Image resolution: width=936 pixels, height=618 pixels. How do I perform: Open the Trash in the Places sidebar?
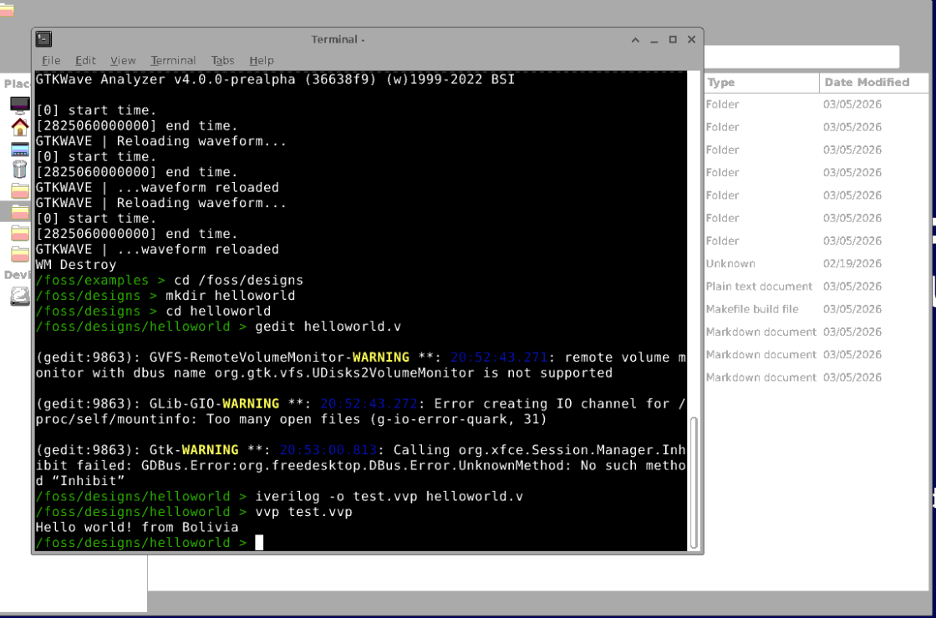(20, 169)
